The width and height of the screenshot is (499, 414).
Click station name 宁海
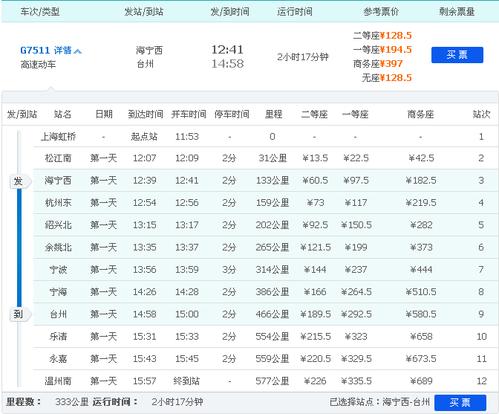[58, 292]
